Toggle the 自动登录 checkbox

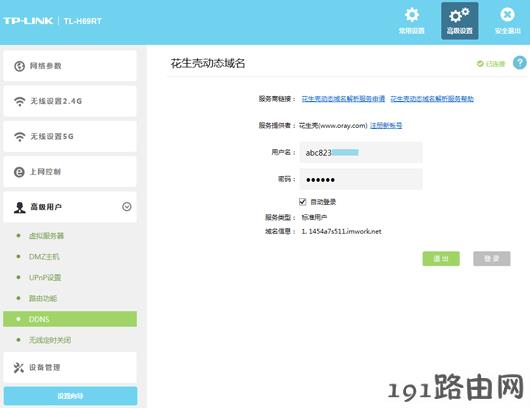[303, 202]
